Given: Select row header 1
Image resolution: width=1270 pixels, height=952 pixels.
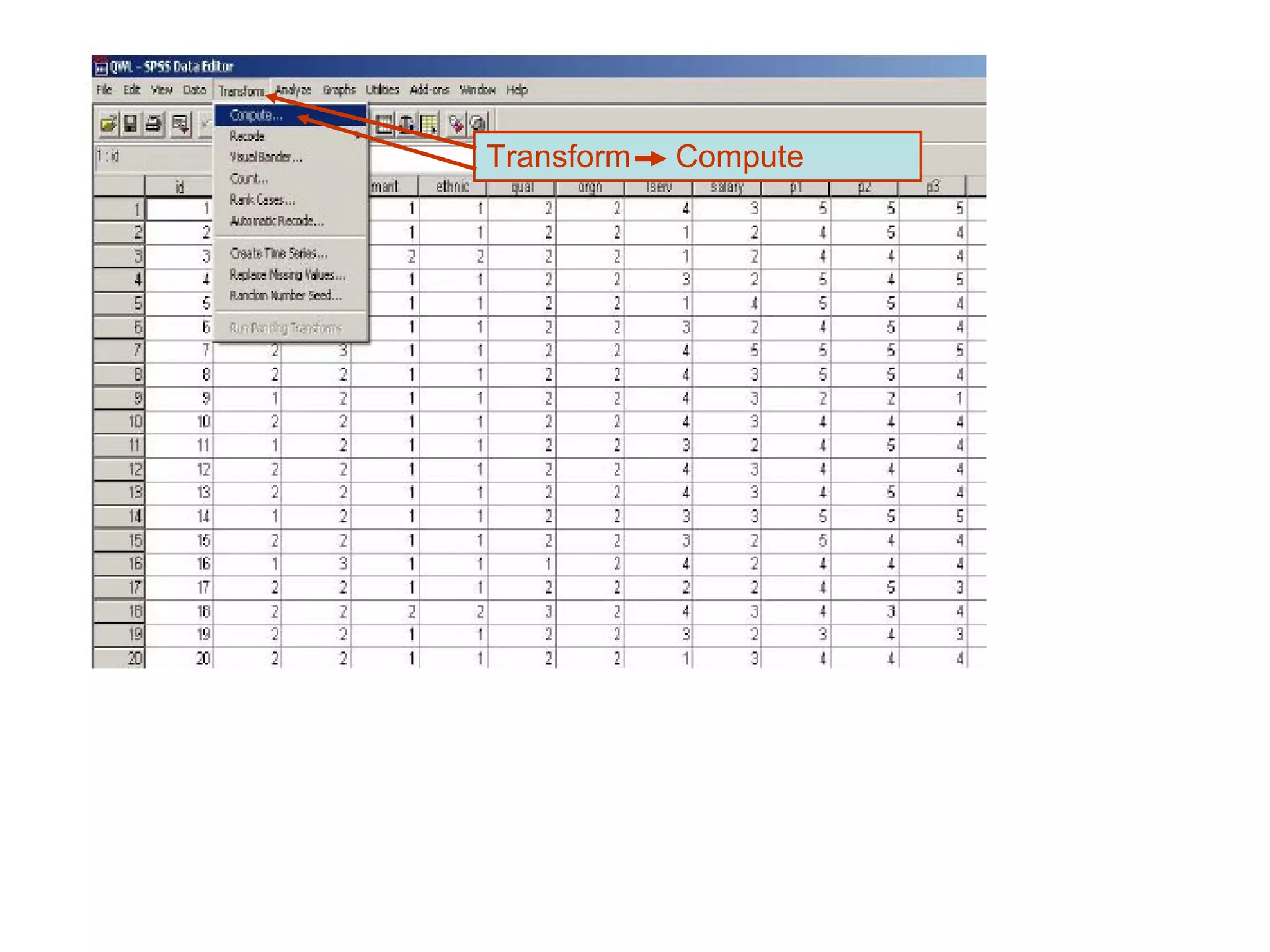Looking at the screenshot, I should (118, 209).
